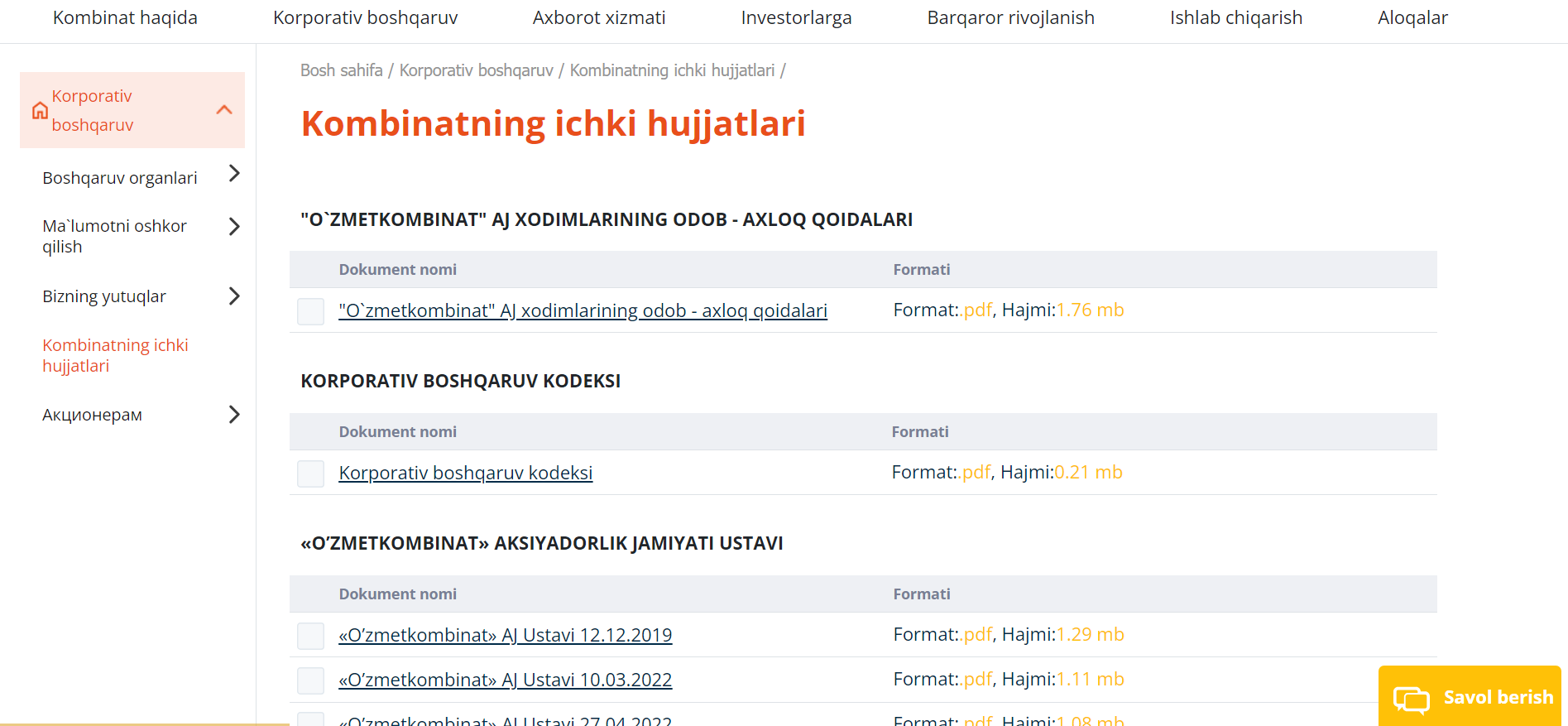This screenshot has height=726, width=1568.
Task: Collapse the Korporativ boshqaruv sidebar section
Action: pos(224,110)
